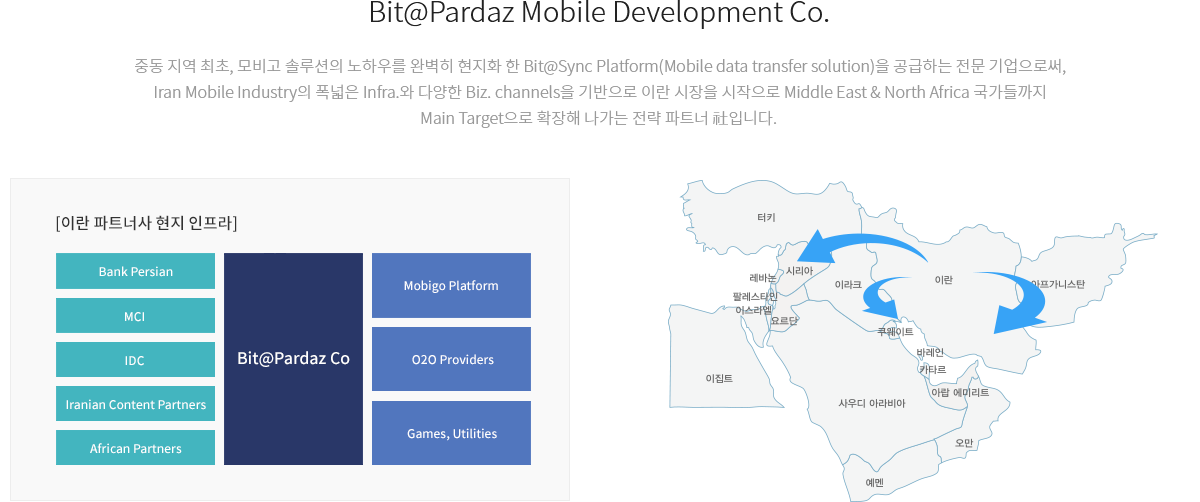The image size is (1200, 502).
Task: Select the African Partners box
Action: click(135, 448)
